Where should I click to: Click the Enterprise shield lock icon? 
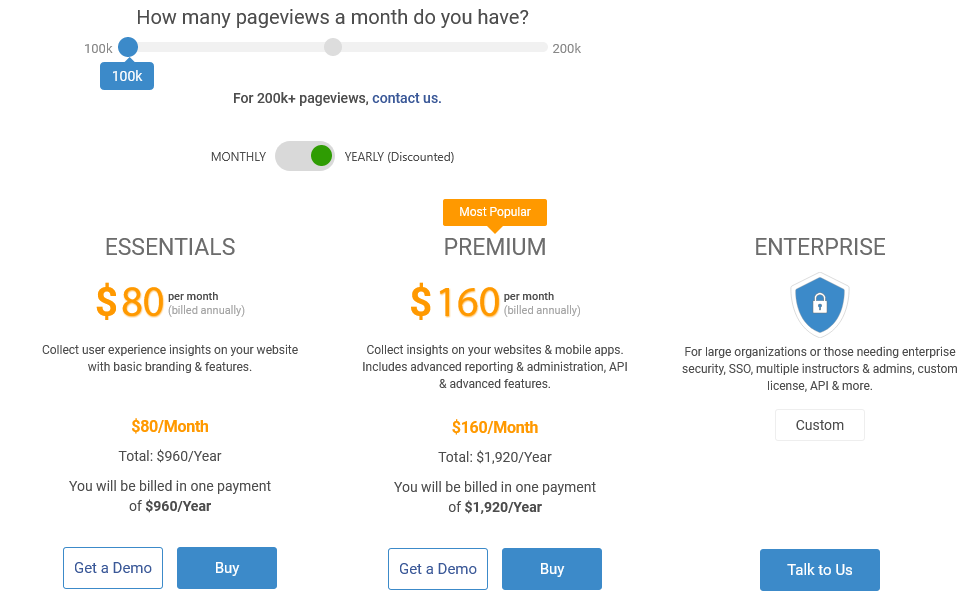819,304
